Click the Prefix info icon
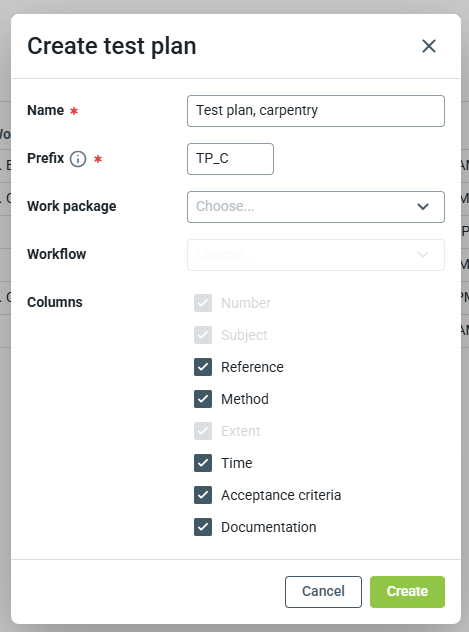 pyautogui.click(x=78, y=159)
